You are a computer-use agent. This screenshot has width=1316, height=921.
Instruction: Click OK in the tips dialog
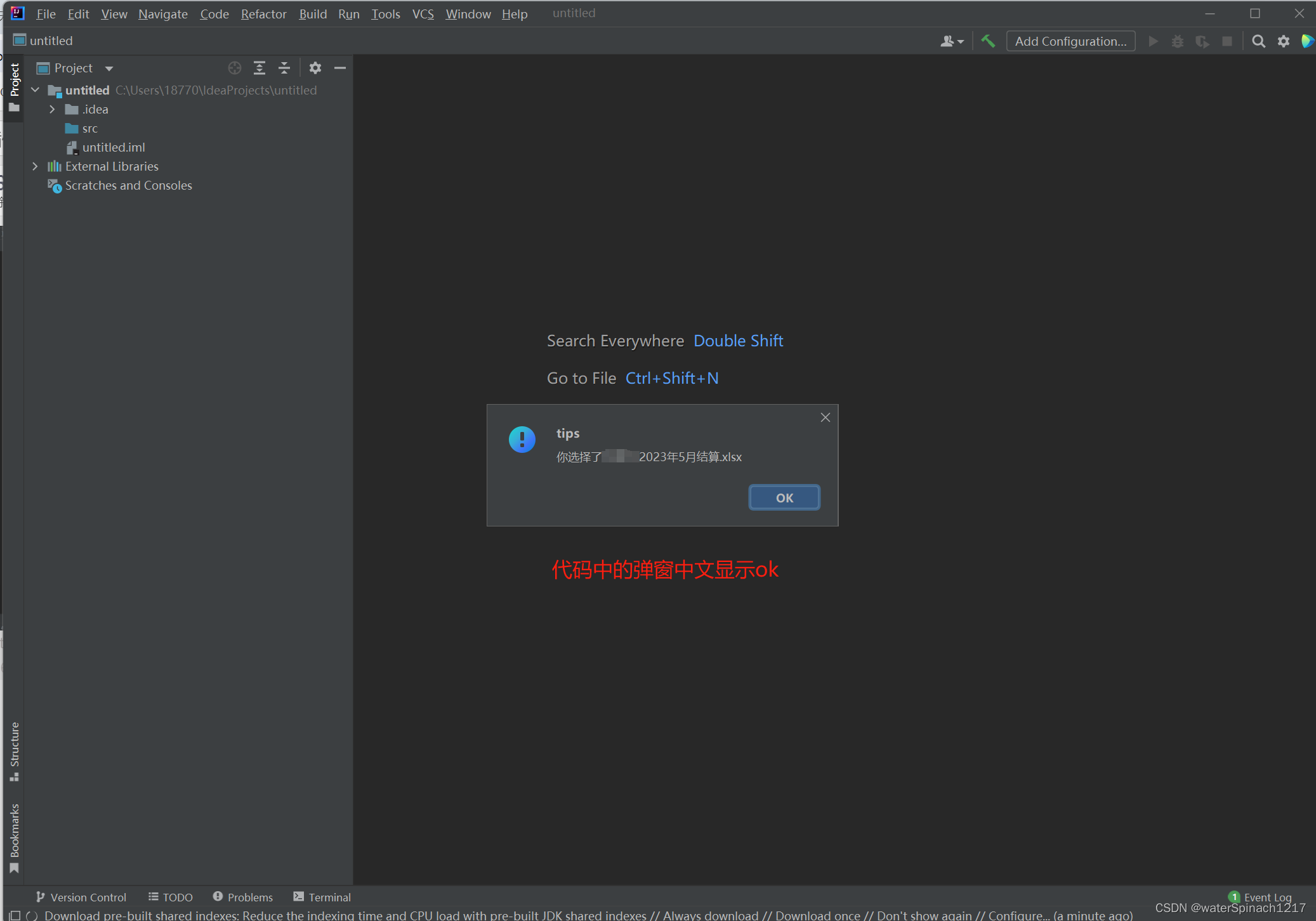tap(784, 498)
